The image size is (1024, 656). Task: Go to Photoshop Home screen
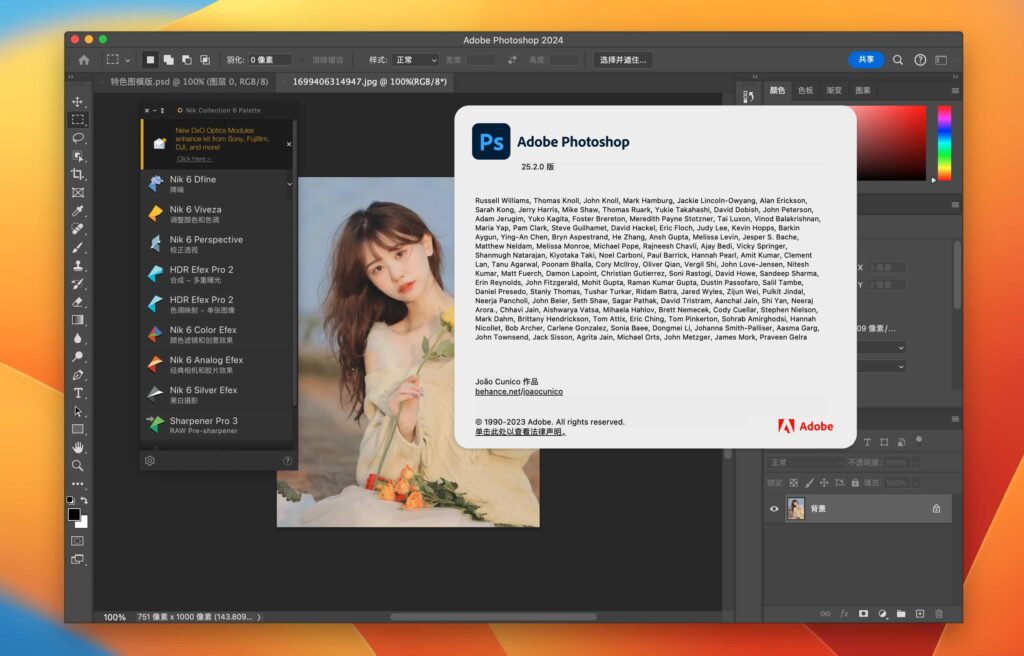tap(84, 60)
